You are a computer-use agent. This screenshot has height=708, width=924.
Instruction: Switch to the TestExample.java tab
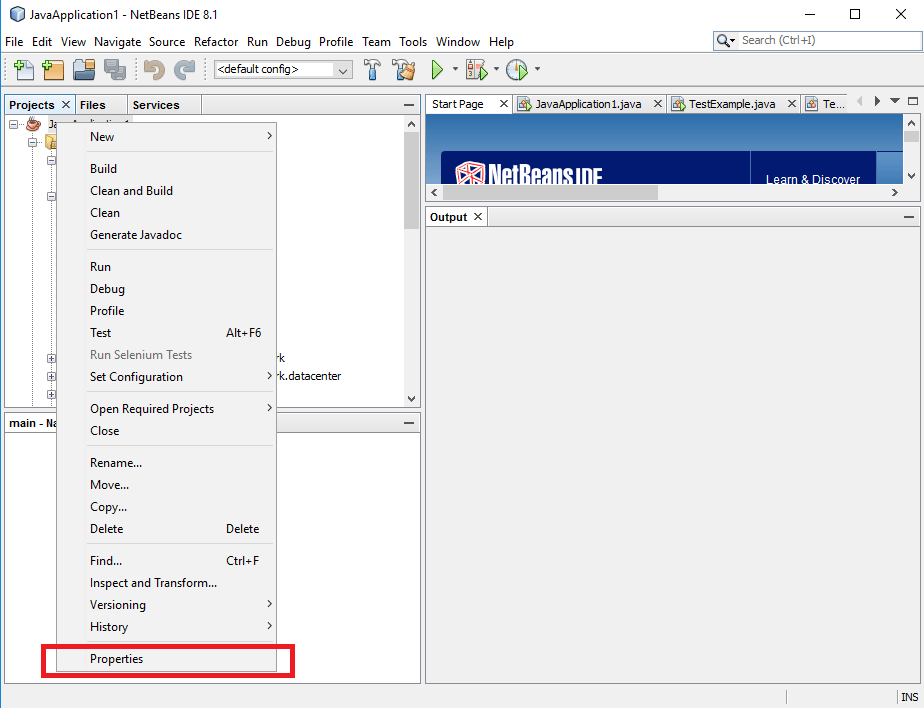(x=731, y=104)
